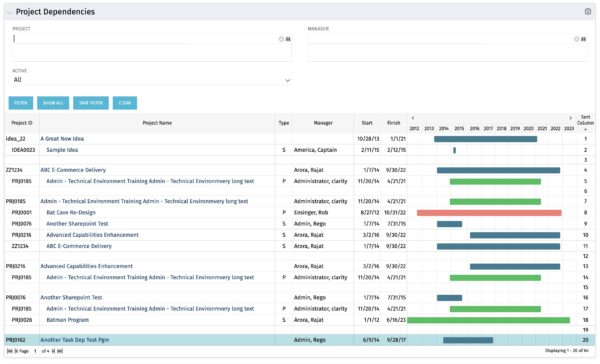The image size is (600, 364).
Task: Click the green Gantt bar for Batman Program
Action: click(x=489, y=320)
